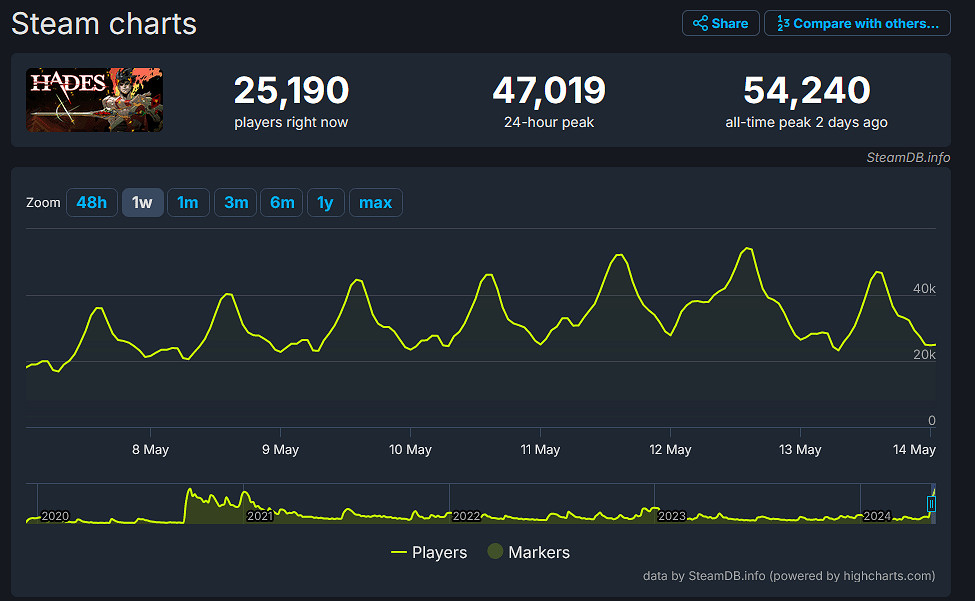Choose the 3m zoom option
Screen dimensions: 975x601
[x=236, y=203]
